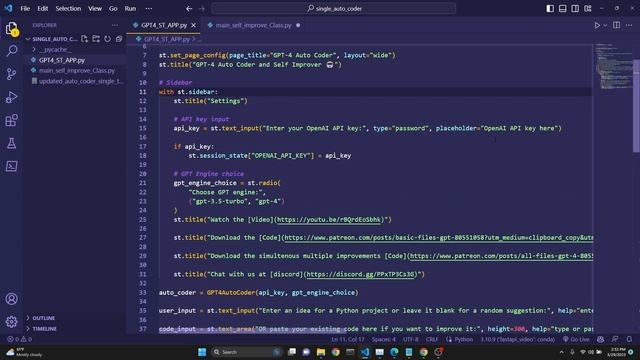640x360 pixels.
Task: Click the New Folder icon in Explorer
Action: pyautogui.click(x=96, y=39)
